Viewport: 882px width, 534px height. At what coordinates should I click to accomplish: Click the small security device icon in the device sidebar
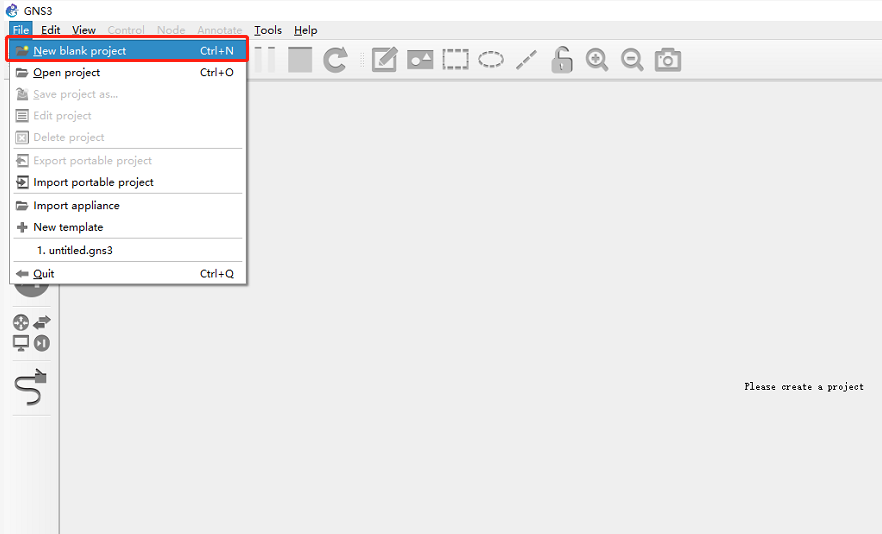tap(42, 343)
